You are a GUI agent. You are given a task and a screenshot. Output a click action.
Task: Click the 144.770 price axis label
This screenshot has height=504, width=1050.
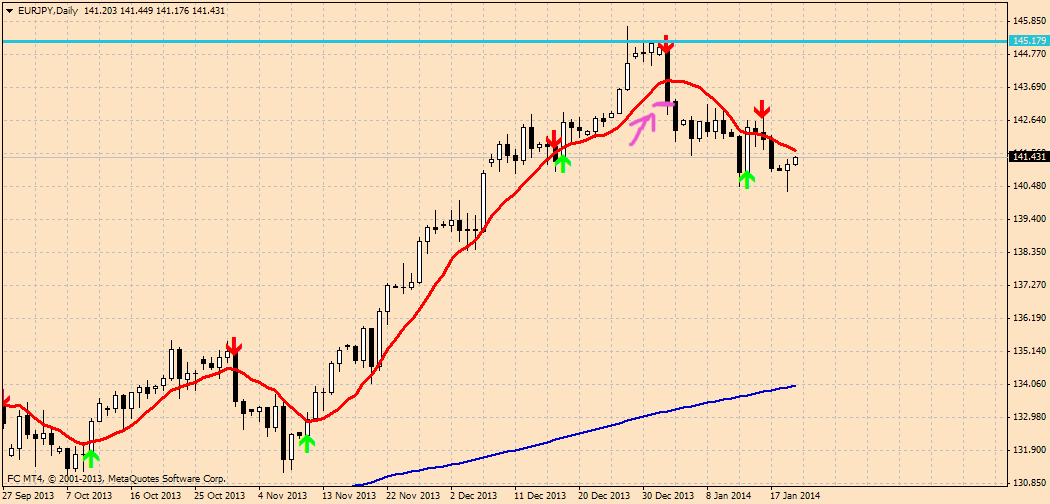click(x=1029, y=54)
